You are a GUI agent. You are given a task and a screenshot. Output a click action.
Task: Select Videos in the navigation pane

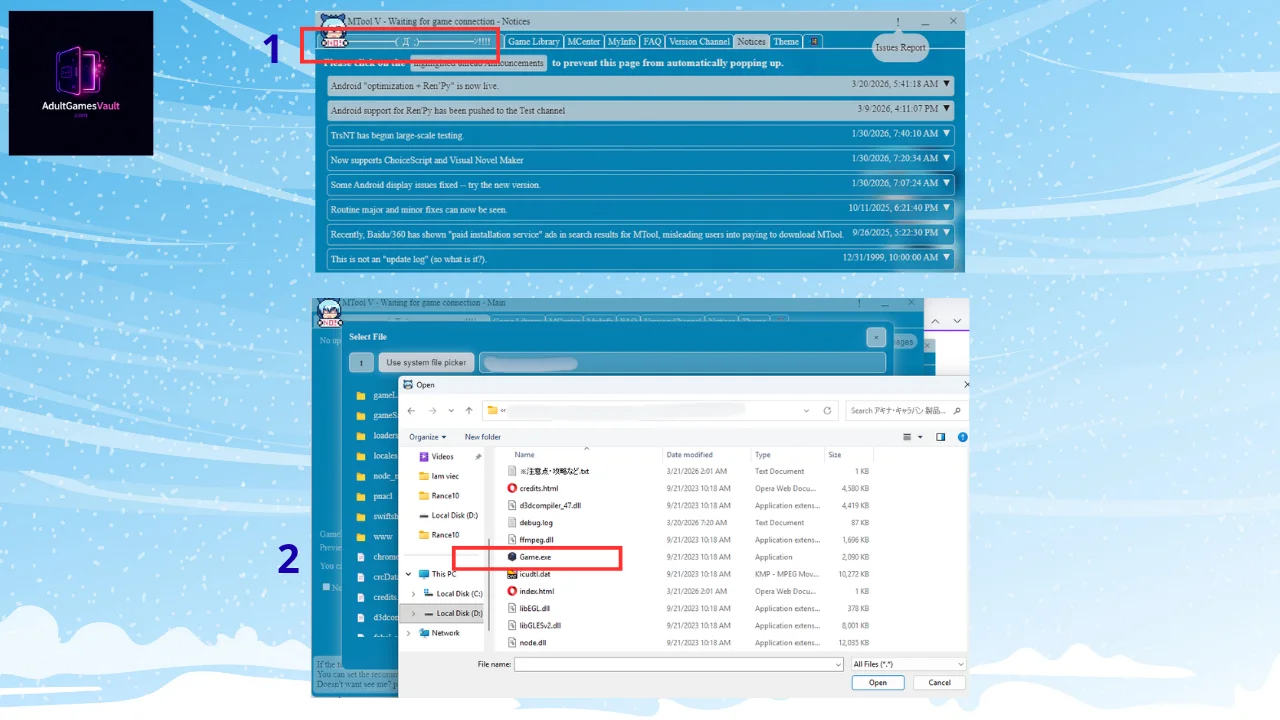pos(442,457)
